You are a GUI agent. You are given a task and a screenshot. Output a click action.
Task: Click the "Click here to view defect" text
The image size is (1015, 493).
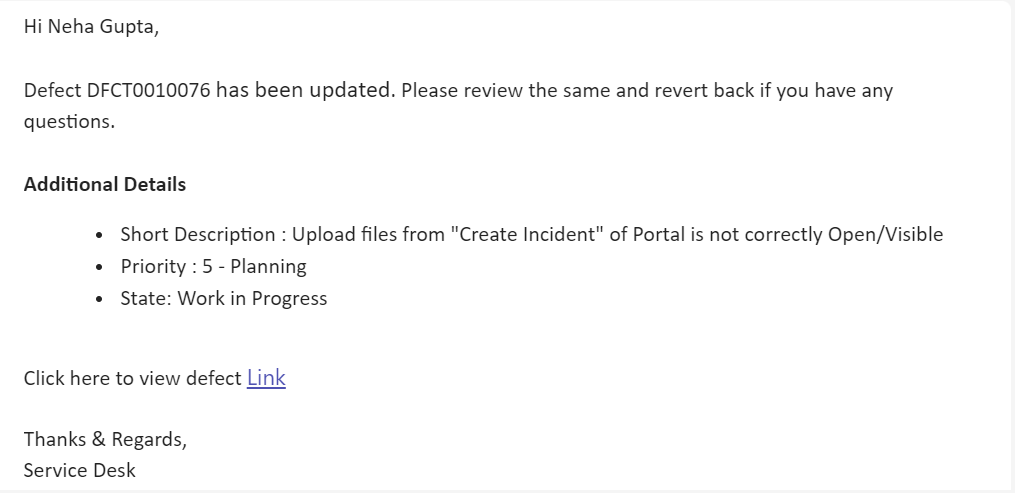(x=132, y=379)
